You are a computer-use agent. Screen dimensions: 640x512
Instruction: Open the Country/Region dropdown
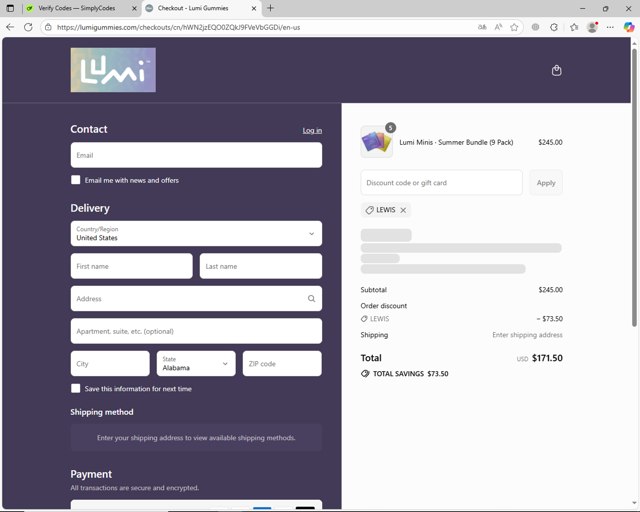(x=196, y=234)
